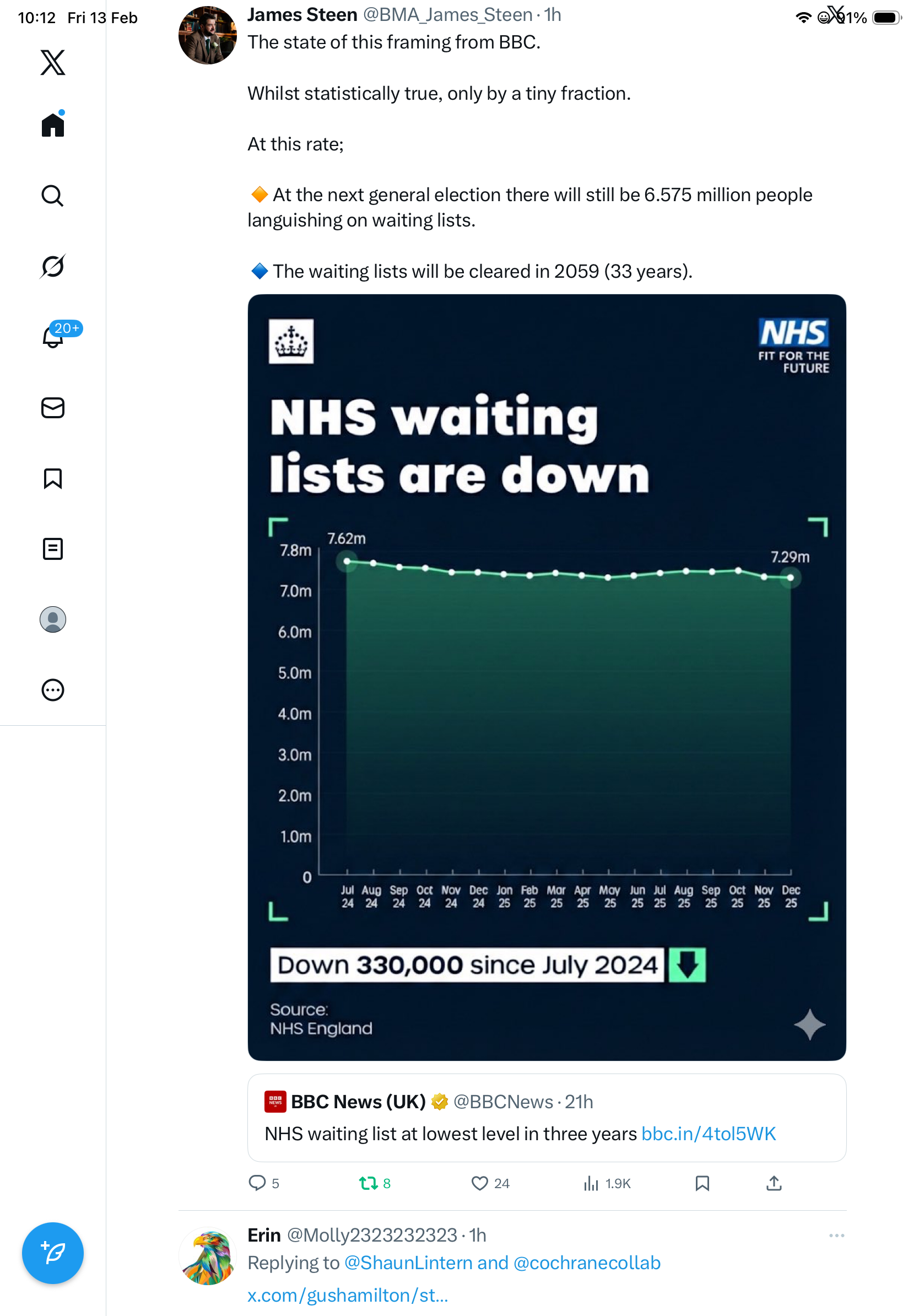Like James Steen's post
The height and width of the screenshot is (1316, 919).
(x=479, y=1183)
